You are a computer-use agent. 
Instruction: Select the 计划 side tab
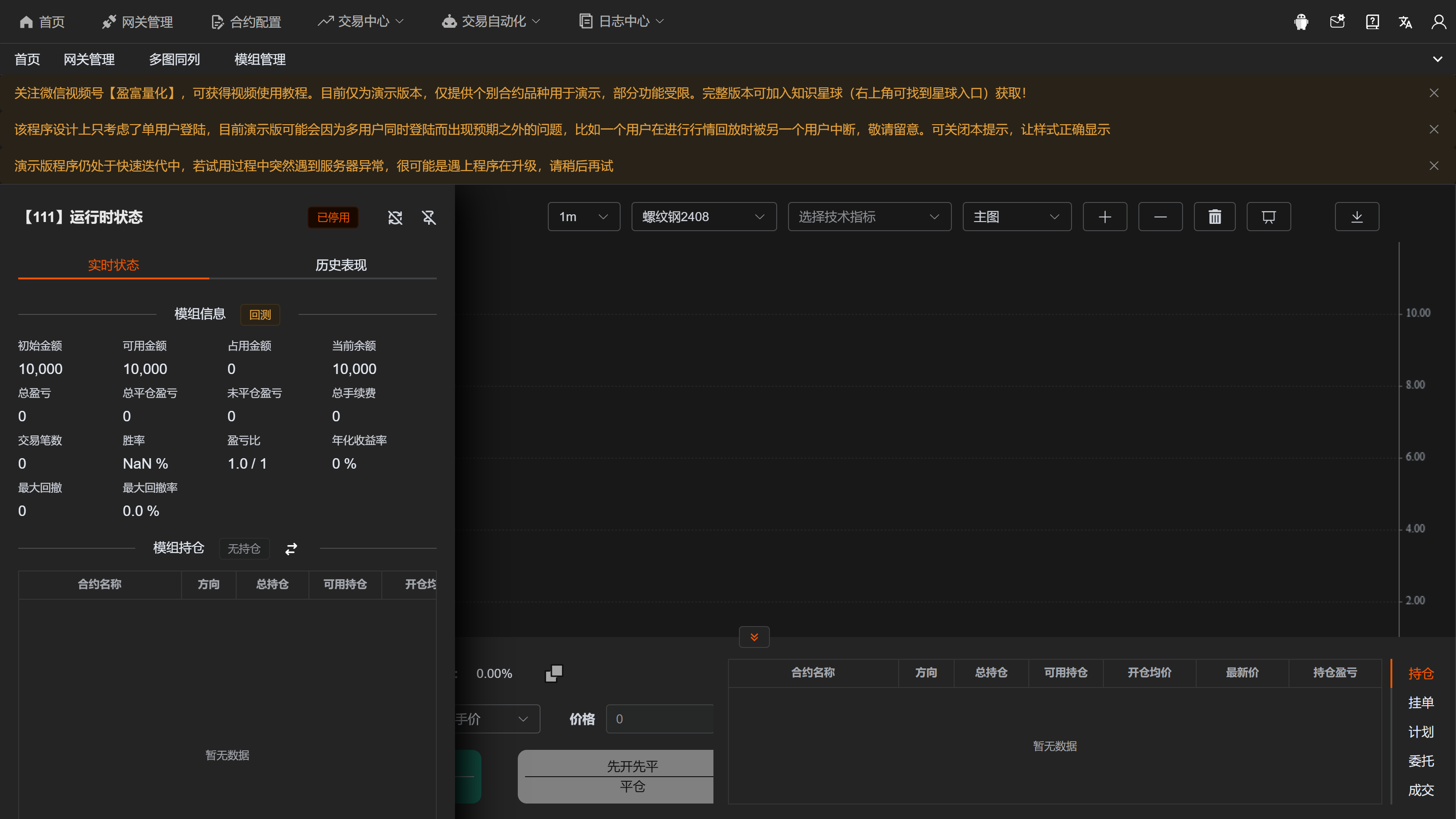[1421, 732]
